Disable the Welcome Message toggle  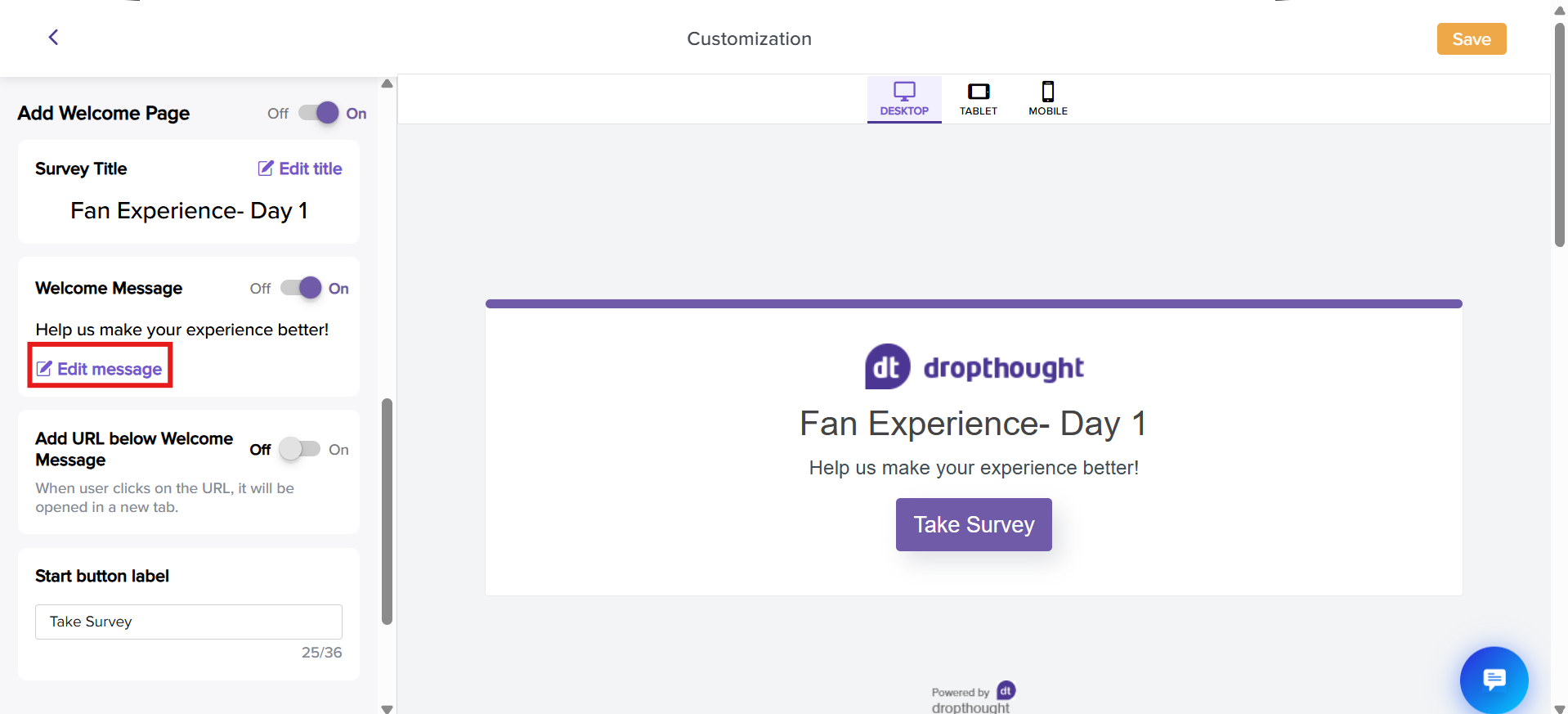pyautogui.click(x=301, y=288)
